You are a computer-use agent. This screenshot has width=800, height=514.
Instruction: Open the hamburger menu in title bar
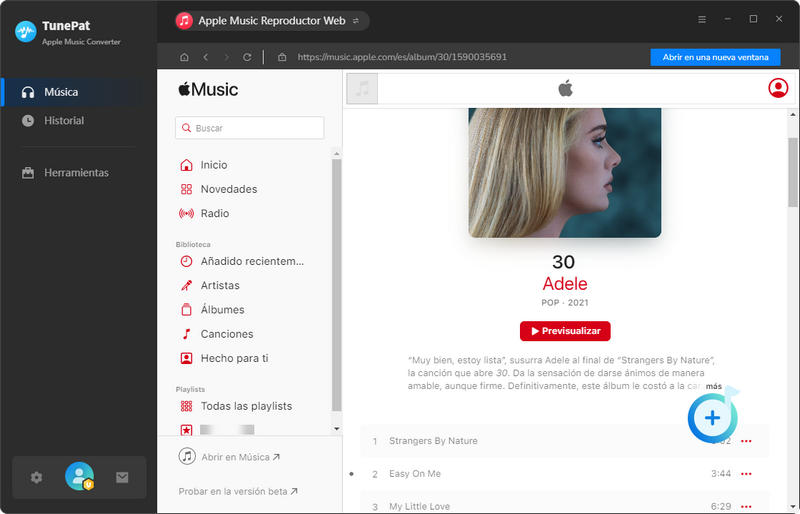pyautogui.click(x=702, y=19)
